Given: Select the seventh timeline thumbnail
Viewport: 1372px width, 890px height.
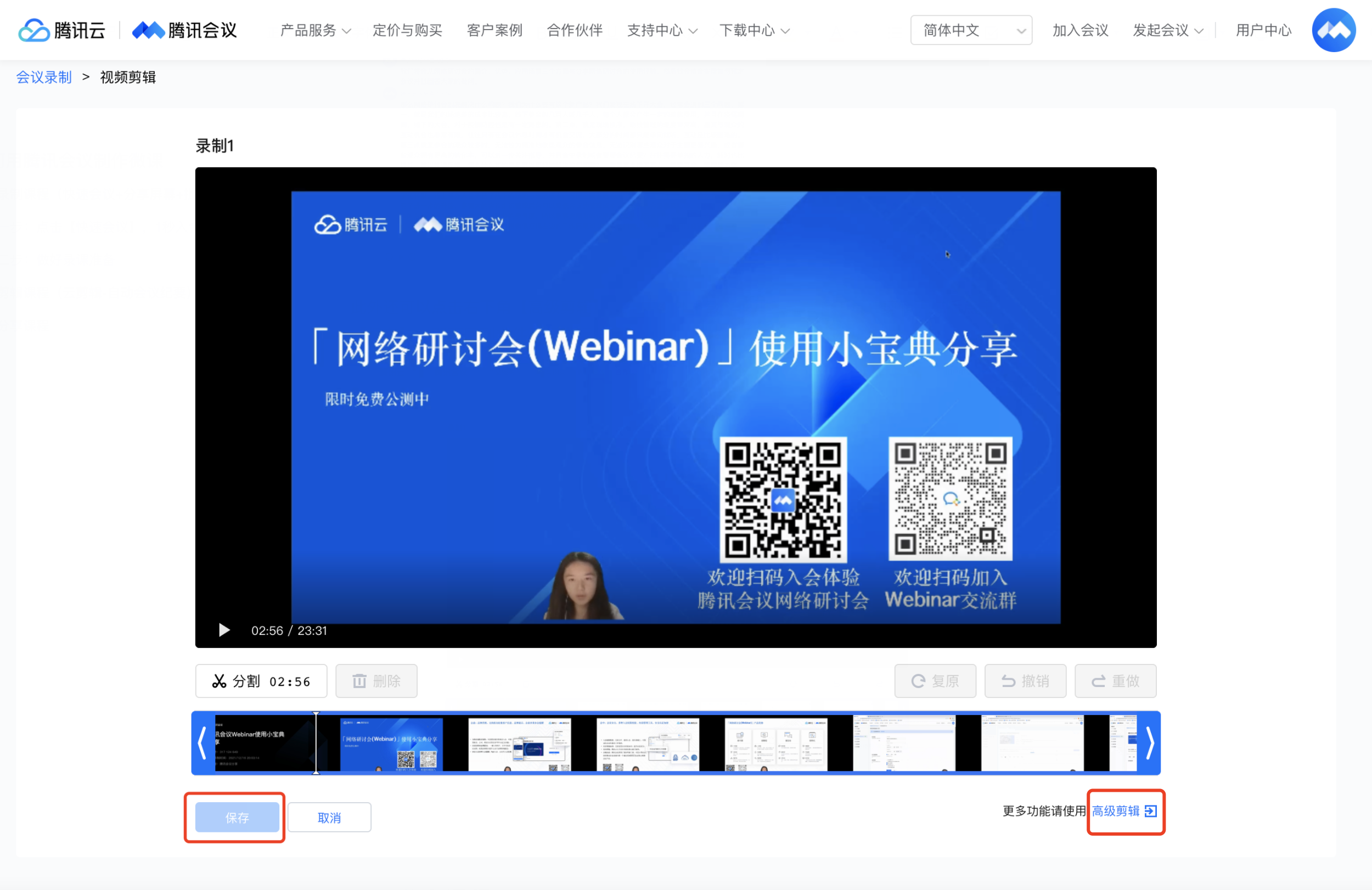Looking at the screenshot, I should (x=1032, y=743).
